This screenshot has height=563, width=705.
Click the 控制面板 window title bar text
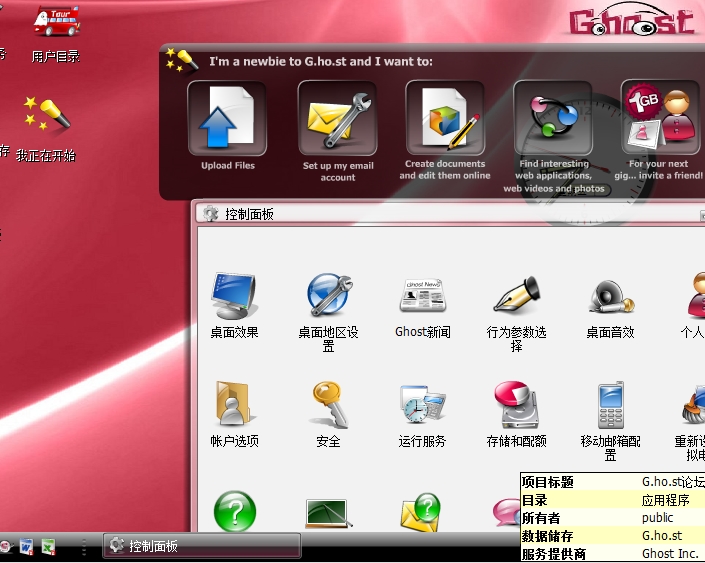point(250,214)
